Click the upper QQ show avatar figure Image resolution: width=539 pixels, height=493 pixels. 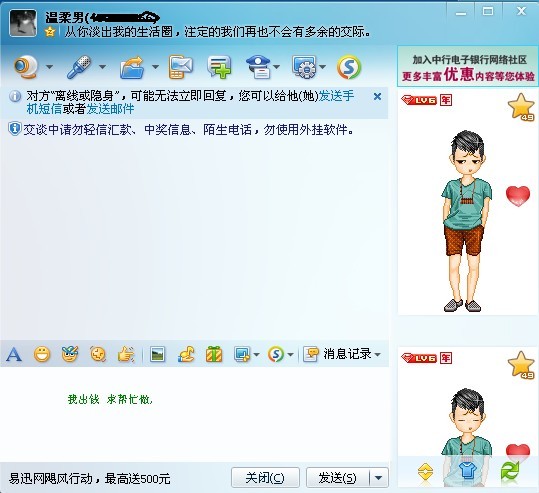pyautogui.click(x=467, y=221)
